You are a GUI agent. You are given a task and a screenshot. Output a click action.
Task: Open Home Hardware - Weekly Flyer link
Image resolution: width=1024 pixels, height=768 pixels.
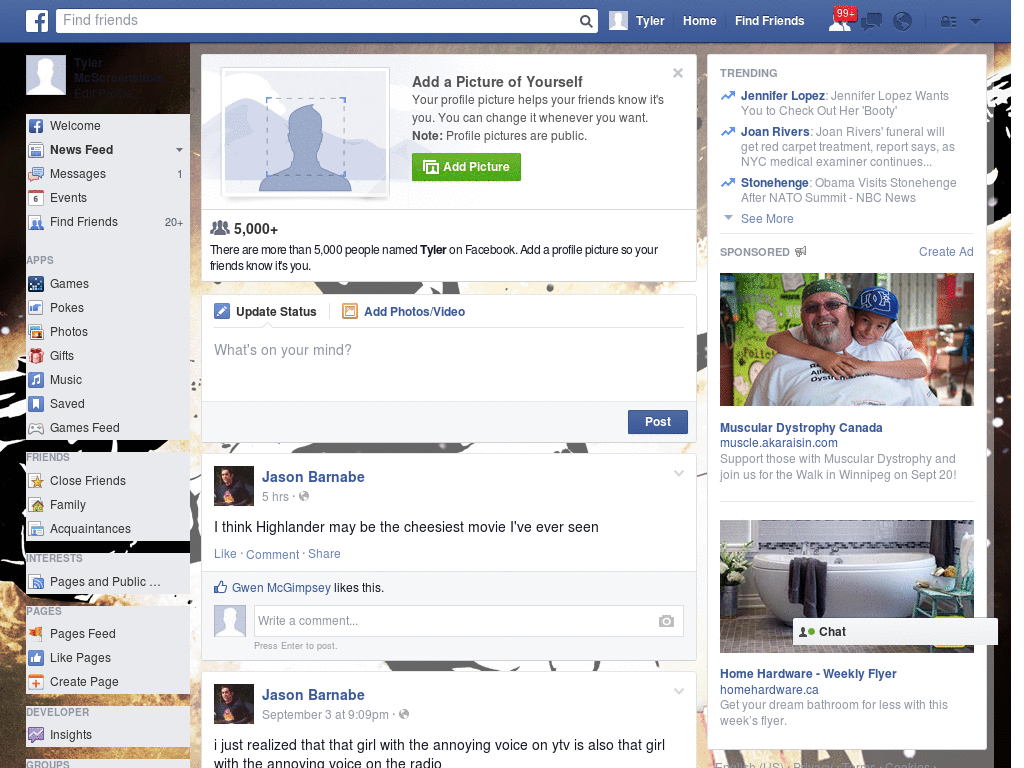pos(808,674)
